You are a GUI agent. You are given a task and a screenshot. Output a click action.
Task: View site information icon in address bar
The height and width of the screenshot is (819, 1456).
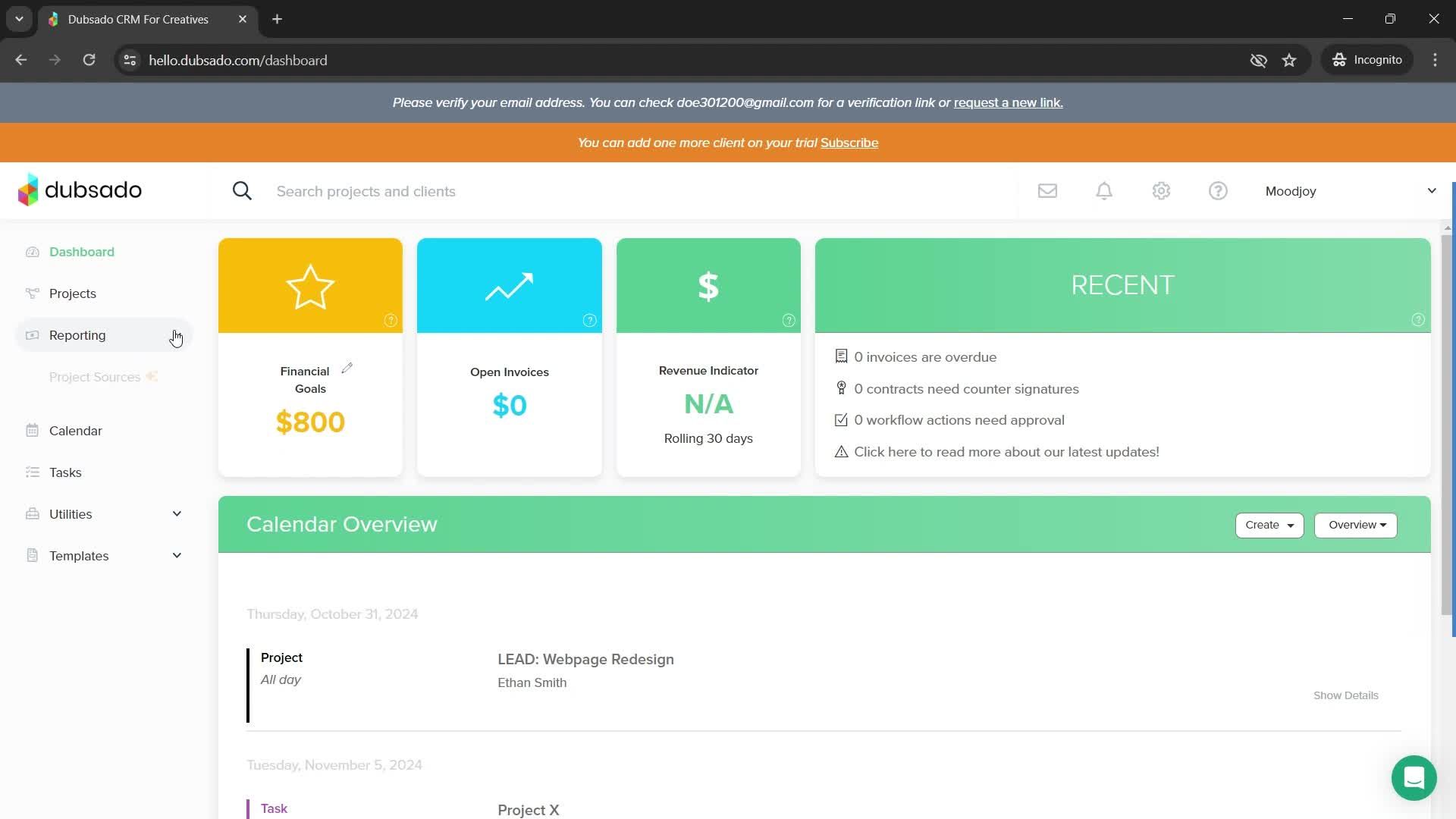pos(130,60)
